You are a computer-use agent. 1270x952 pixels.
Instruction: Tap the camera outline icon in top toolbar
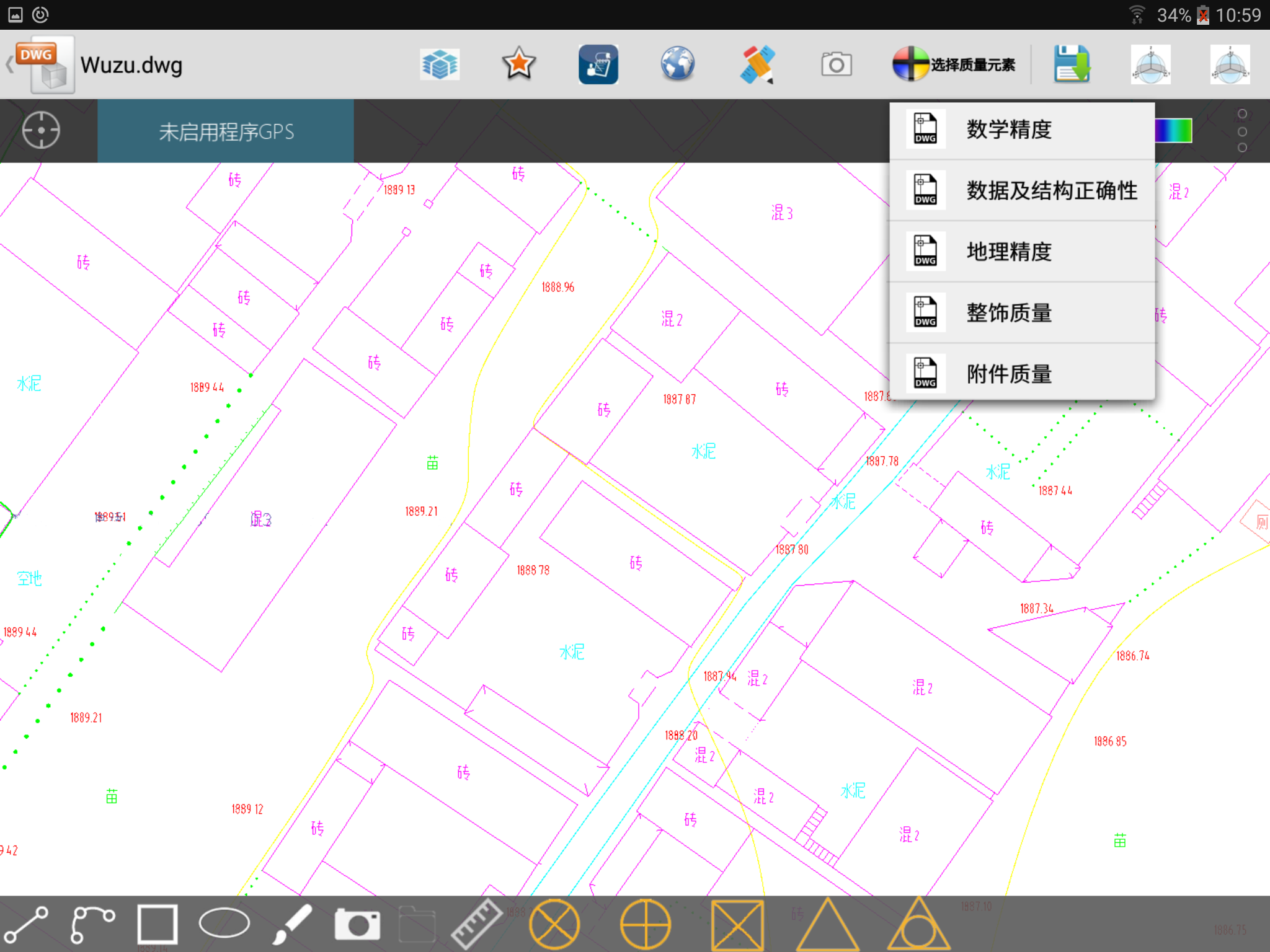click(836, 64)
